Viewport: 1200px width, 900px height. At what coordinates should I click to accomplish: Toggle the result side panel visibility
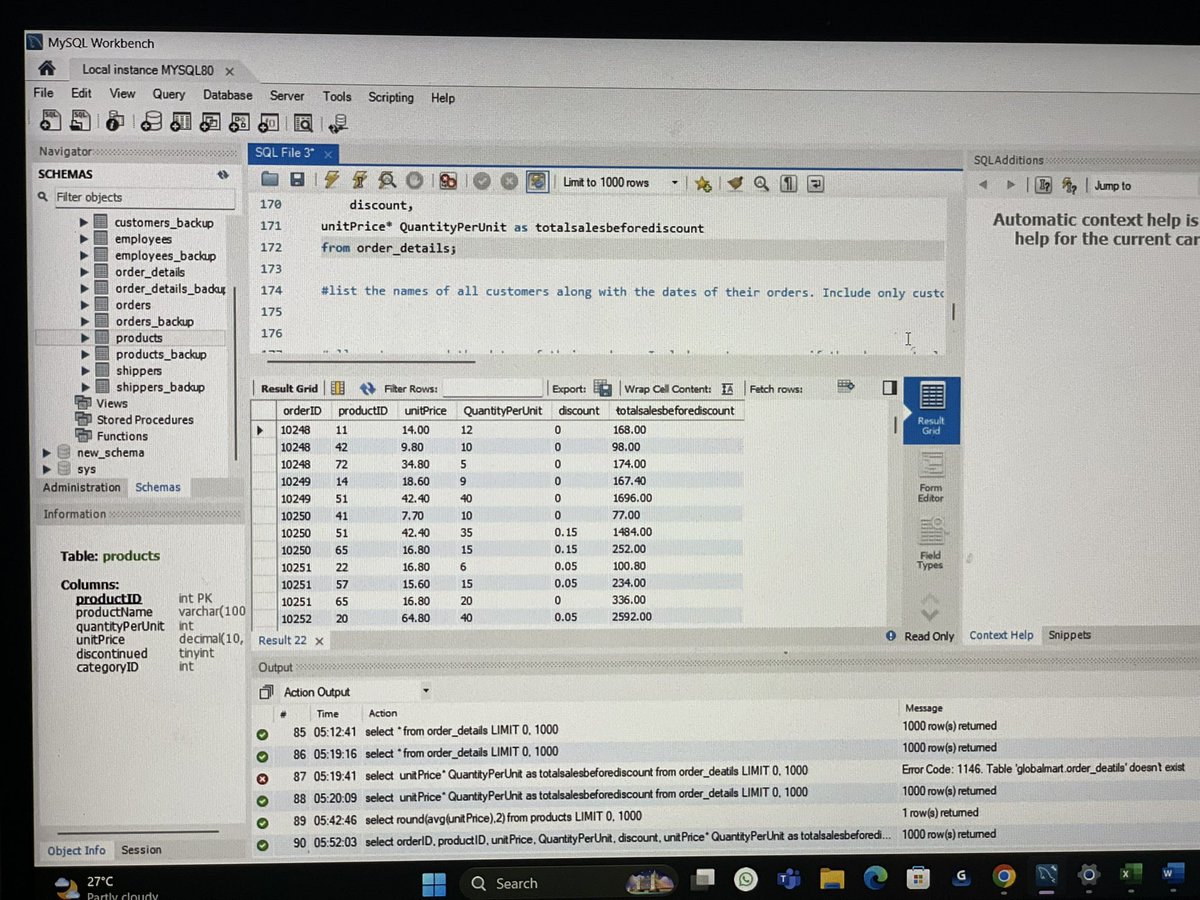(889, 388)
